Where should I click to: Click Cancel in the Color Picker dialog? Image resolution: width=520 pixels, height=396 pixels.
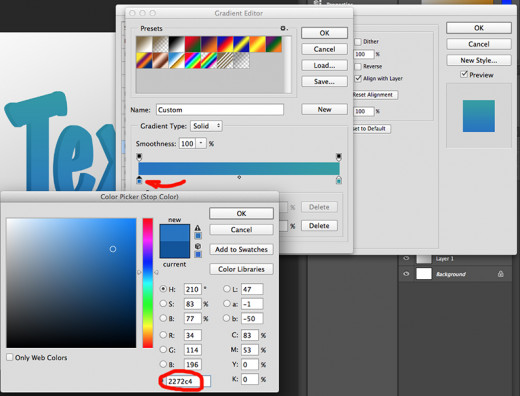[241, 230]
